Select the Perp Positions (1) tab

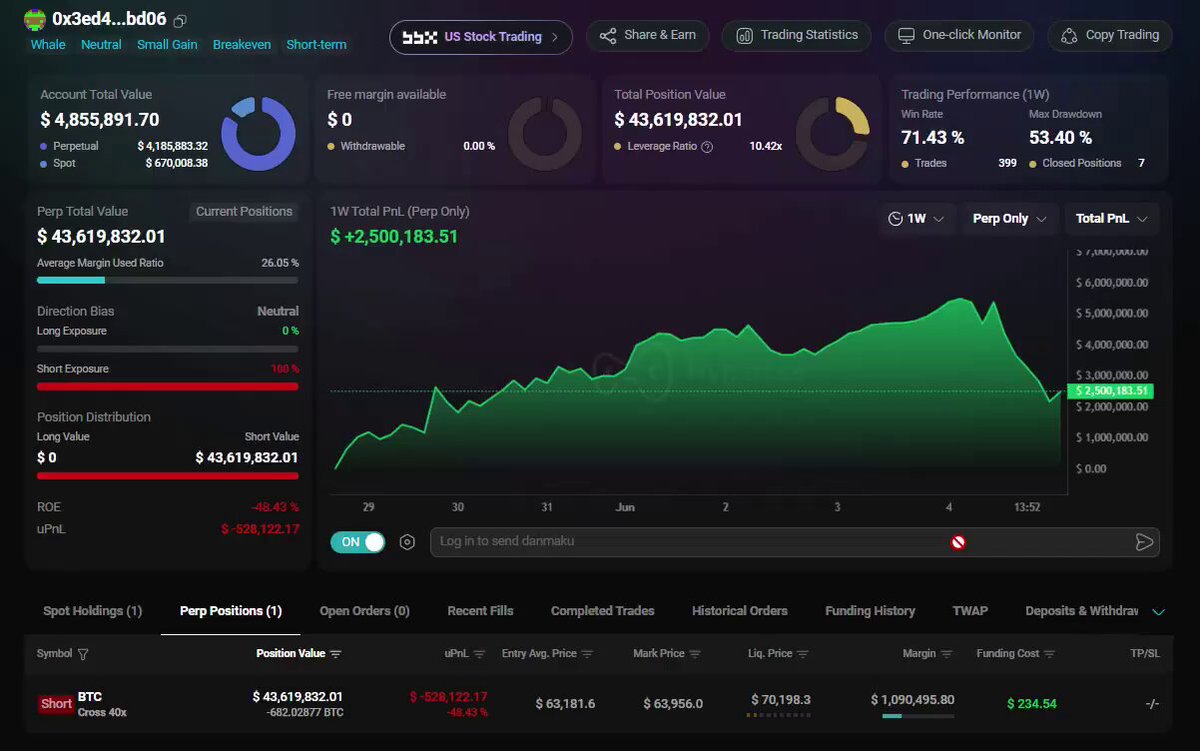click(231, 611)
